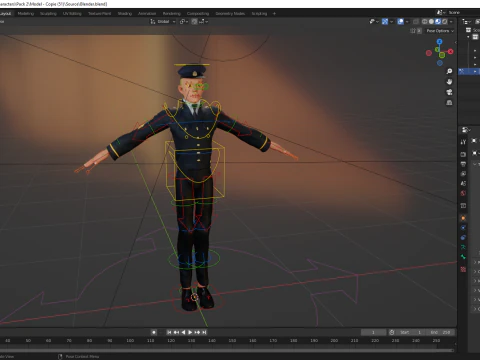480x360 pixels.
Task: Open the shading options dropdown arrow
Action: (451, 22)
